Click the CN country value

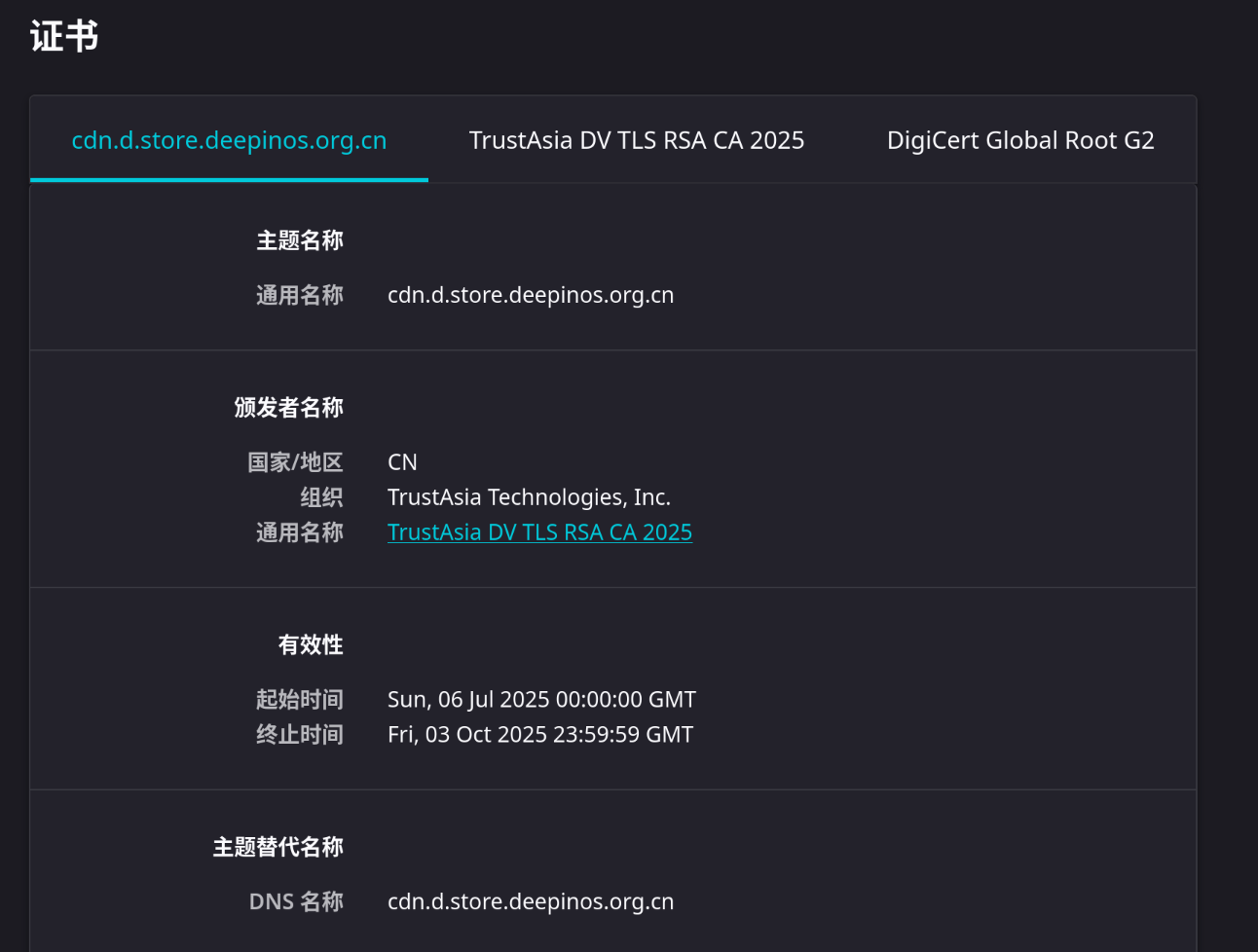coord(402,462)
